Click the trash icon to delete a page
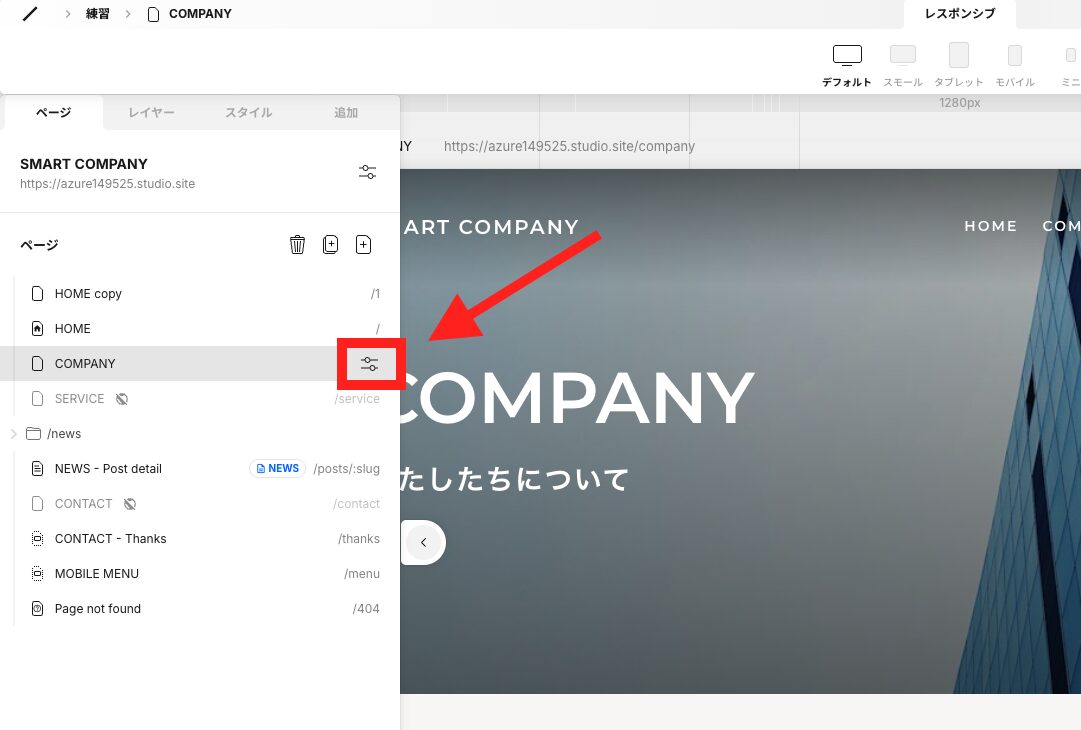Viewport: 1081px width, 730px height. [297, 244]
